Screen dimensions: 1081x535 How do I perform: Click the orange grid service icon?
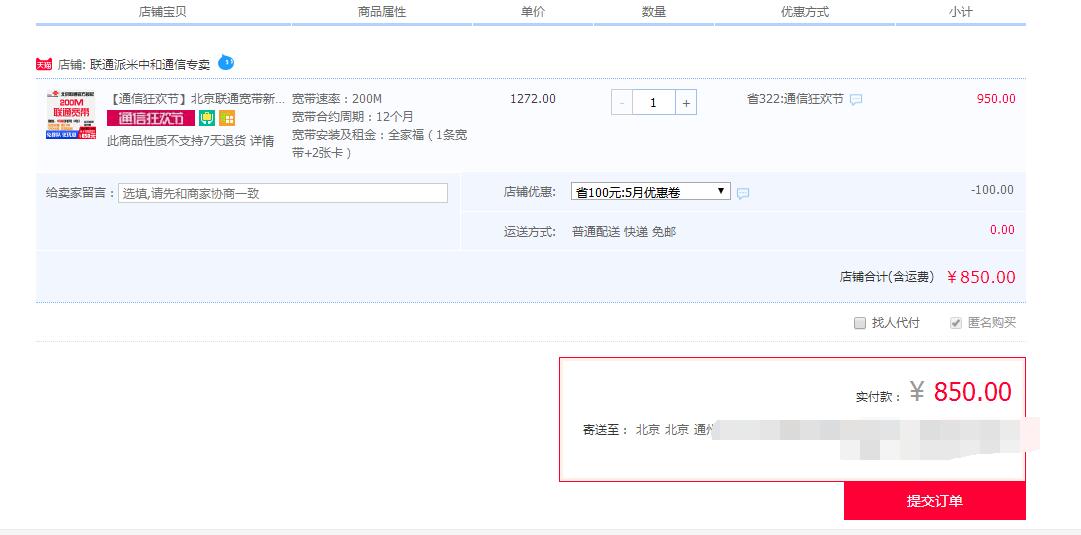coord(227,118)
